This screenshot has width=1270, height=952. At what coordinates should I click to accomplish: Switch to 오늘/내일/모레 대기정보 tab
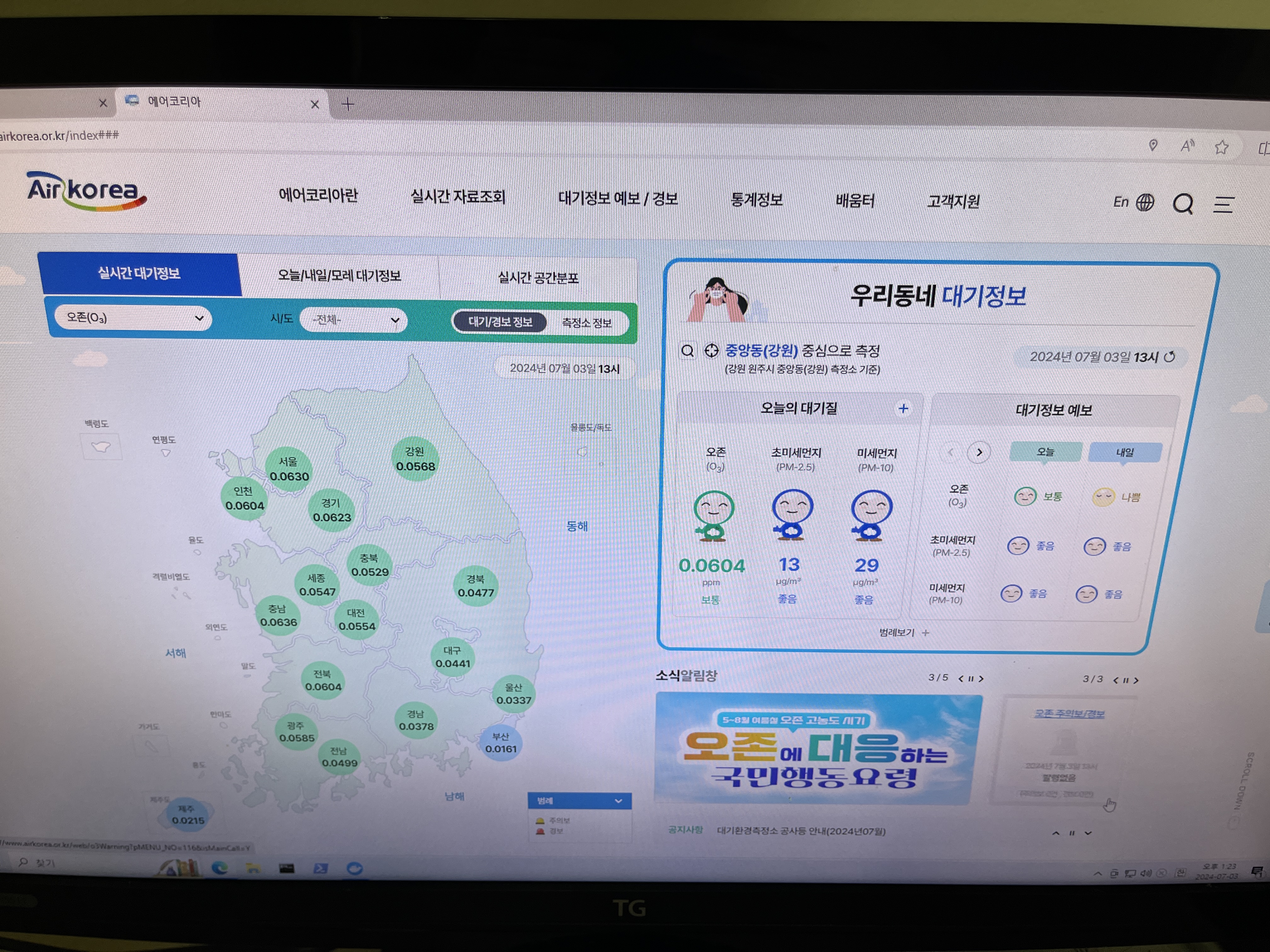339,276
